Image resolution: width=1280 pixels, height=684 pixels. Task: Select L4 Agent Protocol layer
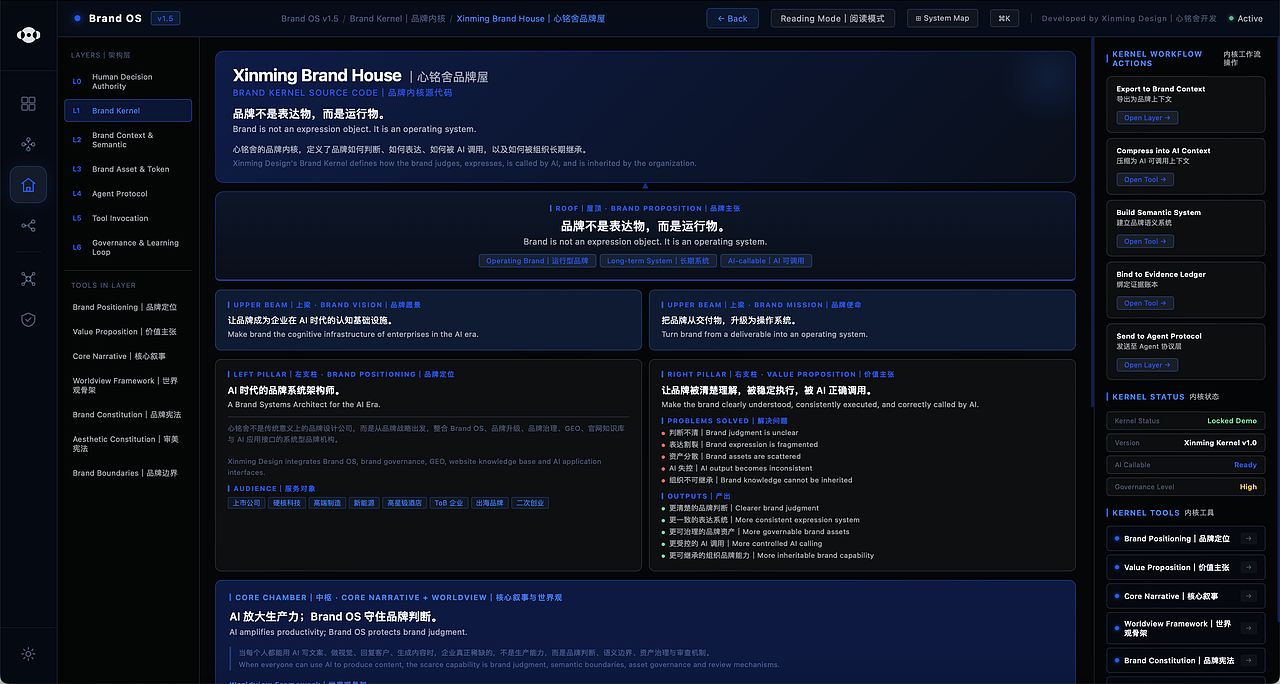[128, 194]
